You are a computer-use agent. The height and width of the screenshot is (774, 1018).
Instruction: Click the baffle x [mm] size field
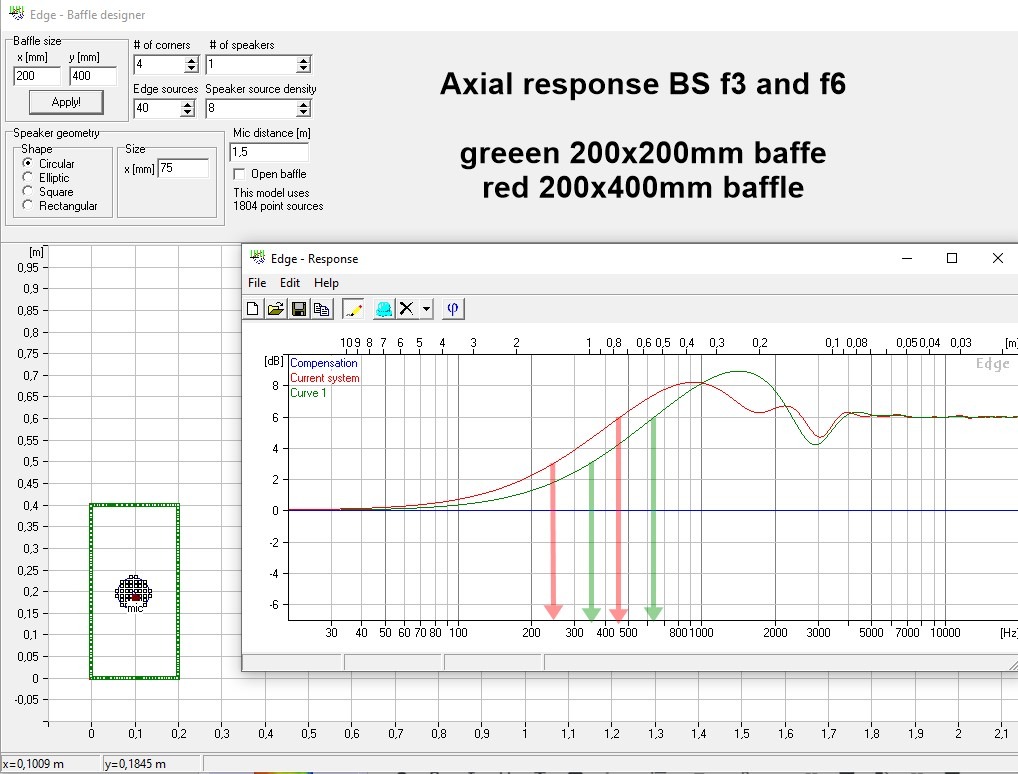pyautogui.click(x=37, y=75)
